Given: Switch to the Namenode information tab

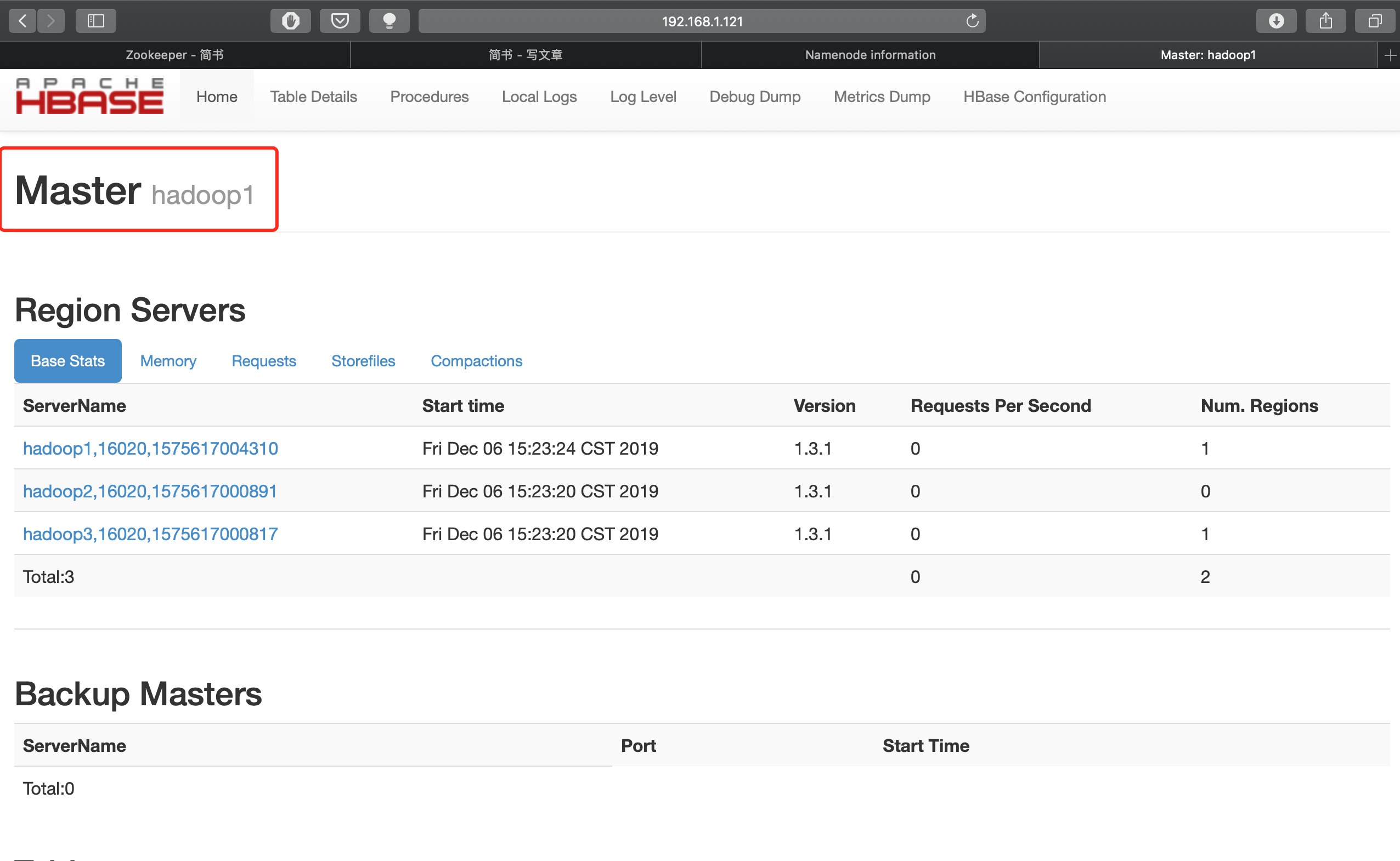Looking at the screenshot, I should (x=870, y=55).
